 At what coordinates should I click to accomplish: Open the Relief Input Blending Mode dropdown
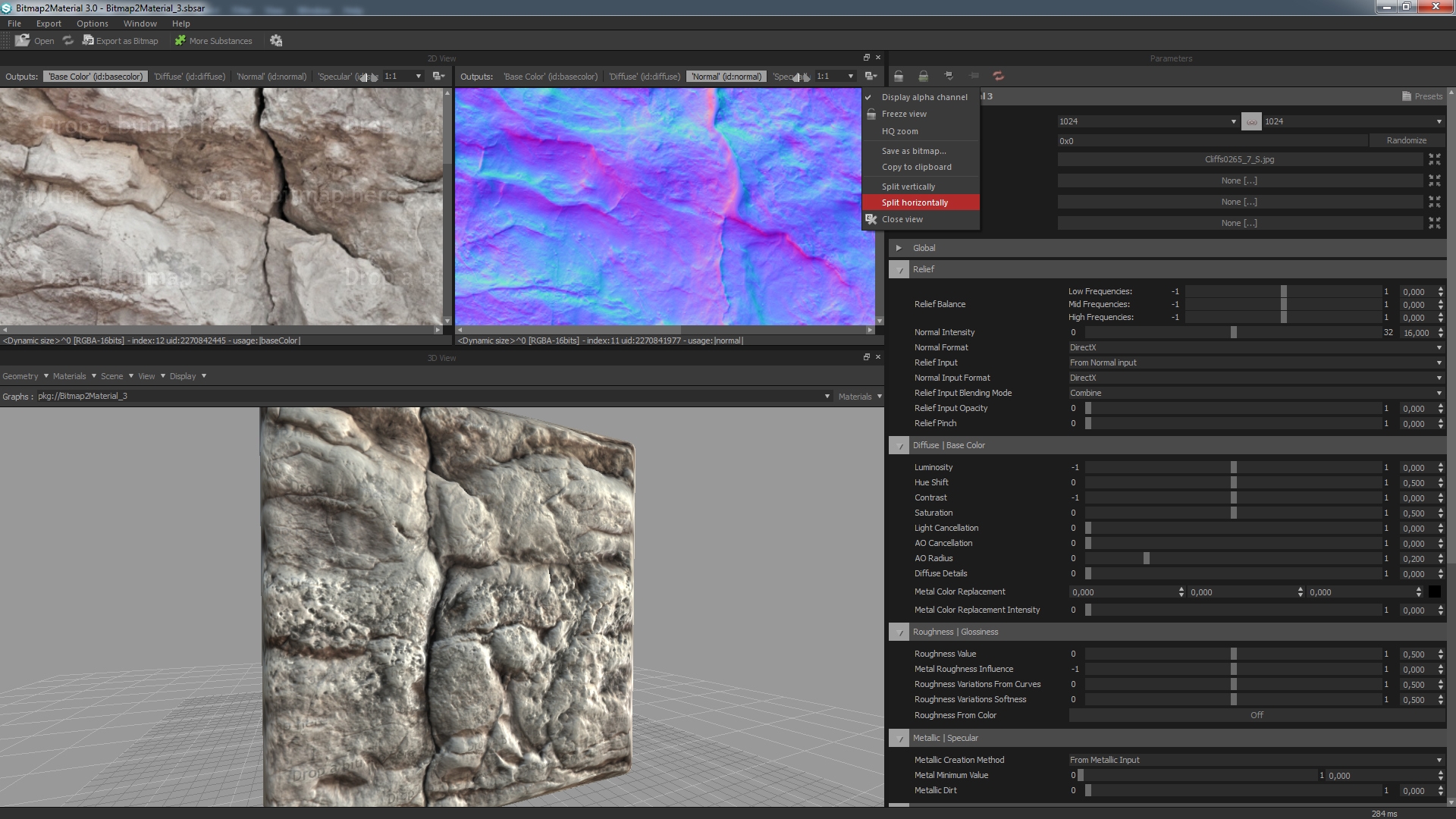(1255, 393)
